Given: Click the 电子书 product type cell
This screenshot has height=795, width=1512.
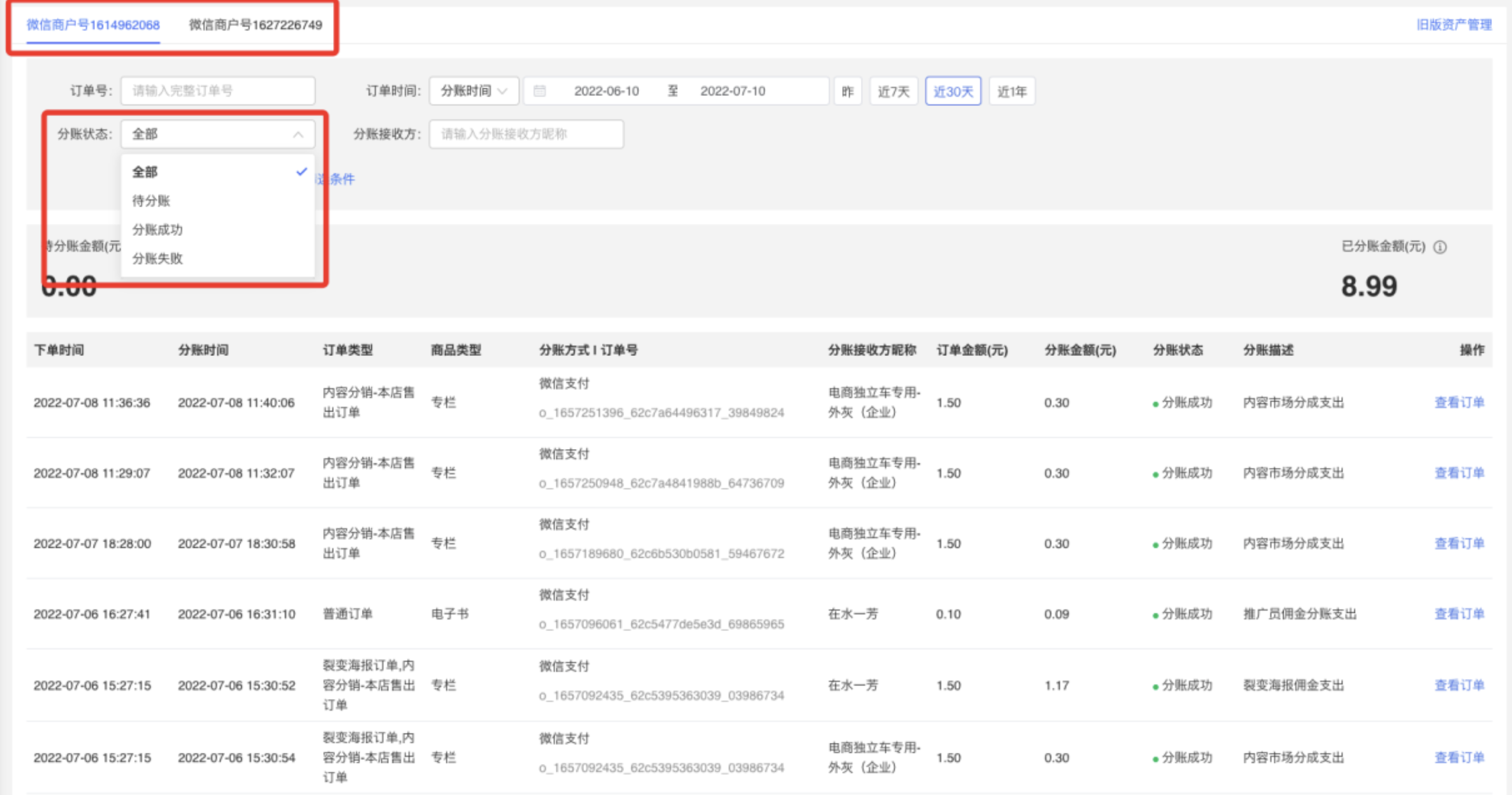Looking at the screenshot, I should coord(450,614).
